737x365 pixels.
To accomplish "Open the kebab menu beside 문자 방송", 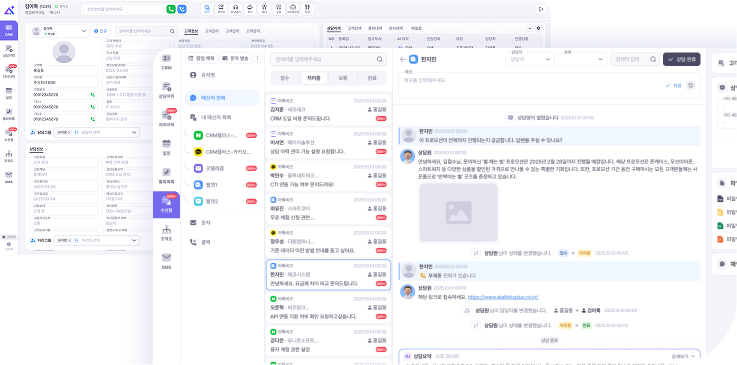I will [x=257, y=58].
